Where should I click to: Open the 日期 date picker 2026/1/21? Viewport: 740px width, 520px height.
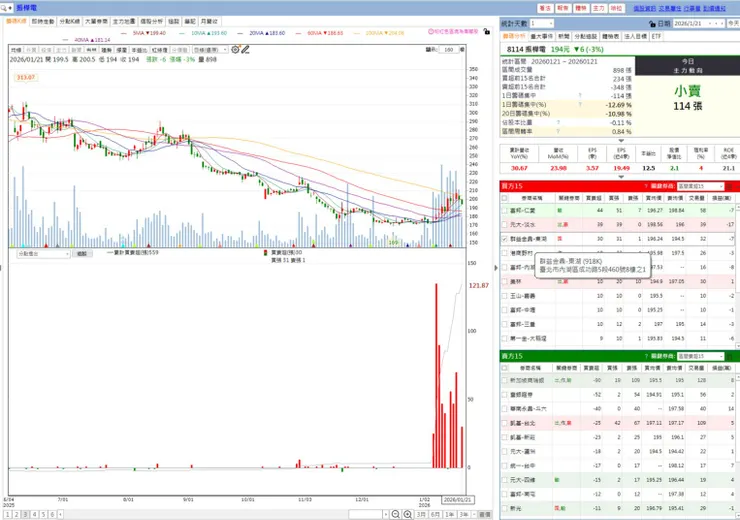point(698,24)
